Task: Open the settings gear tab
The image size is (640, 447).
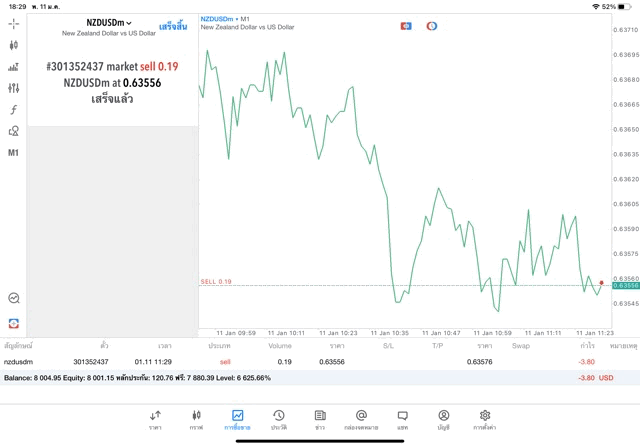Action: coord(485,420)
